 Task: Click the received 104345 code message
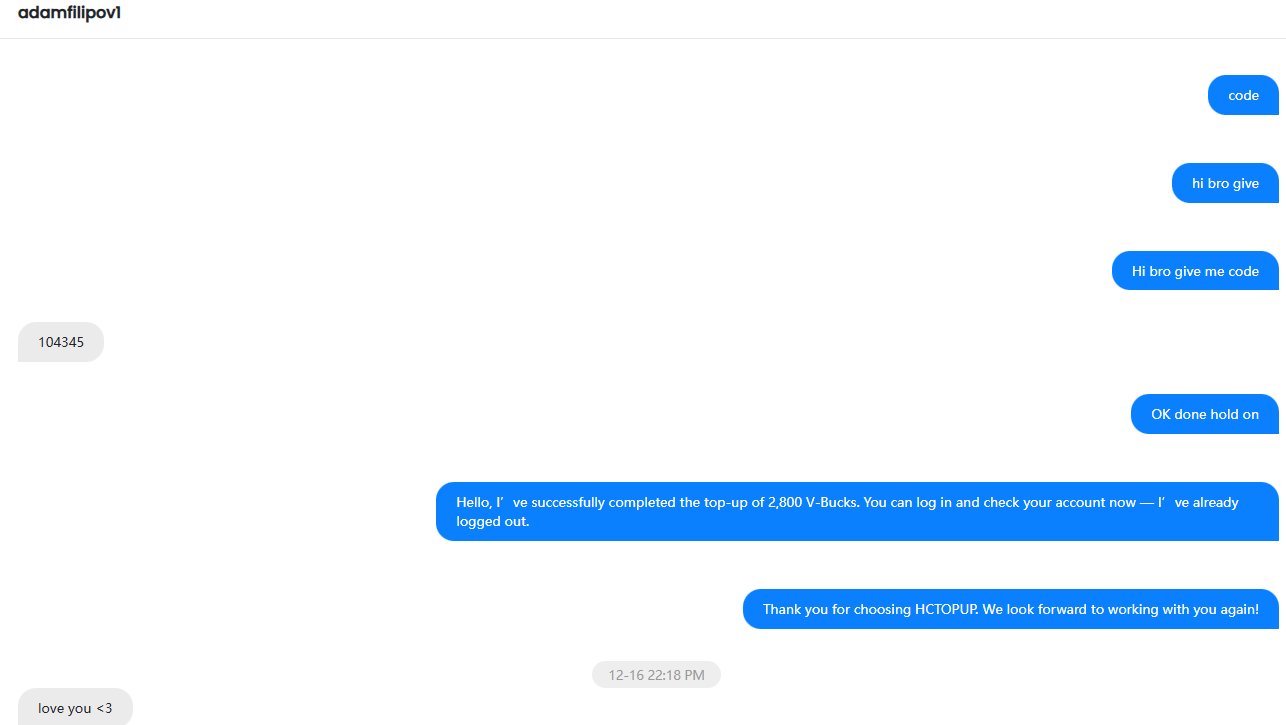pyautogui.click(x=61, y=342)
